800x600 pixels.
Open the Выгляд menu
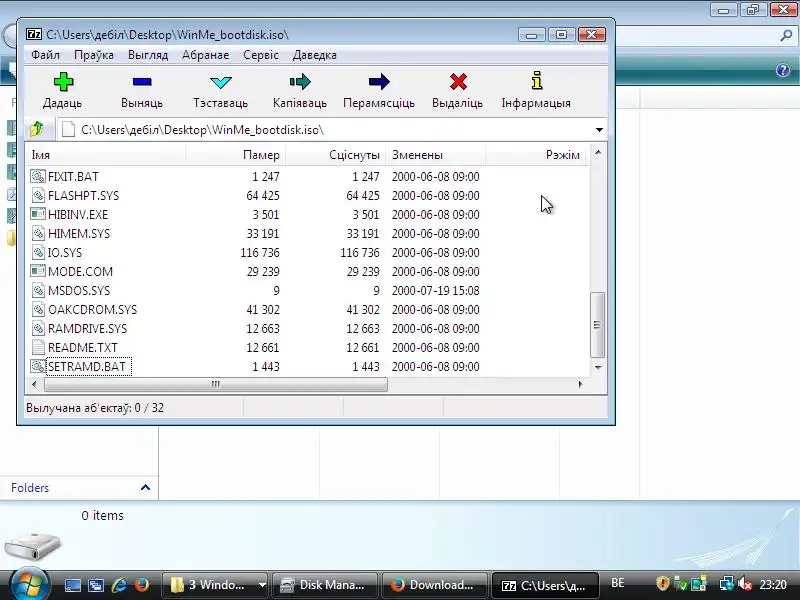tap(148, 55)
